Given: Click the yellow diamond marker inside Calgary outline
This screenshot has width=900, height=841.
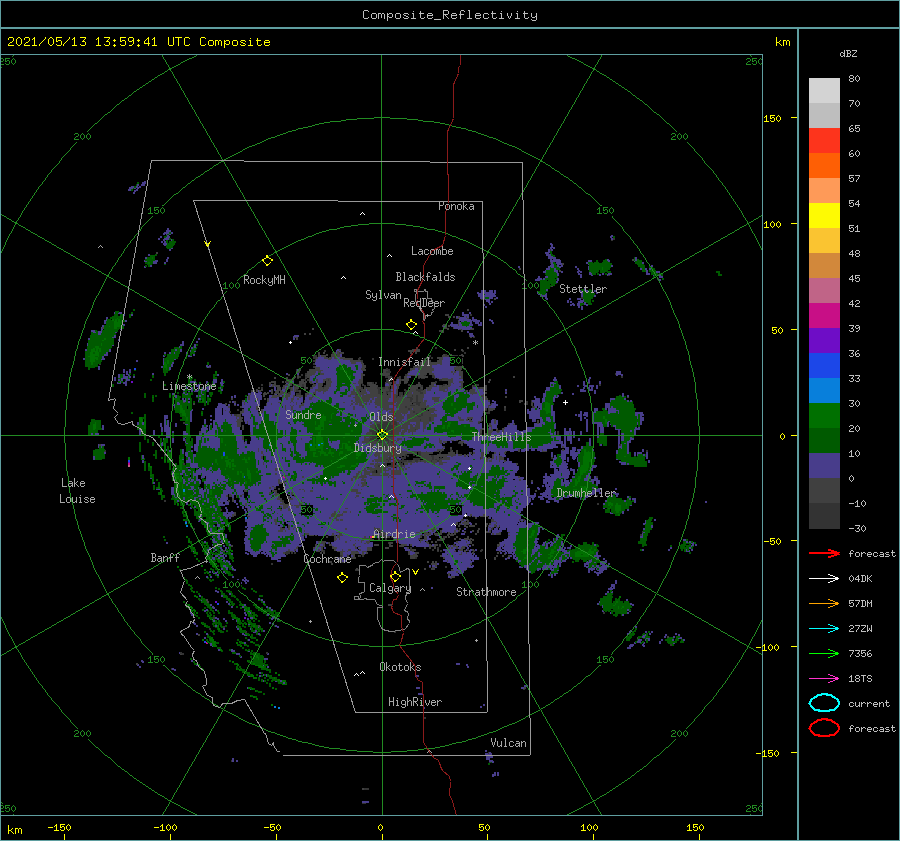Looking at the screenshot, I should pyautogui.click(x=395, y=576).
